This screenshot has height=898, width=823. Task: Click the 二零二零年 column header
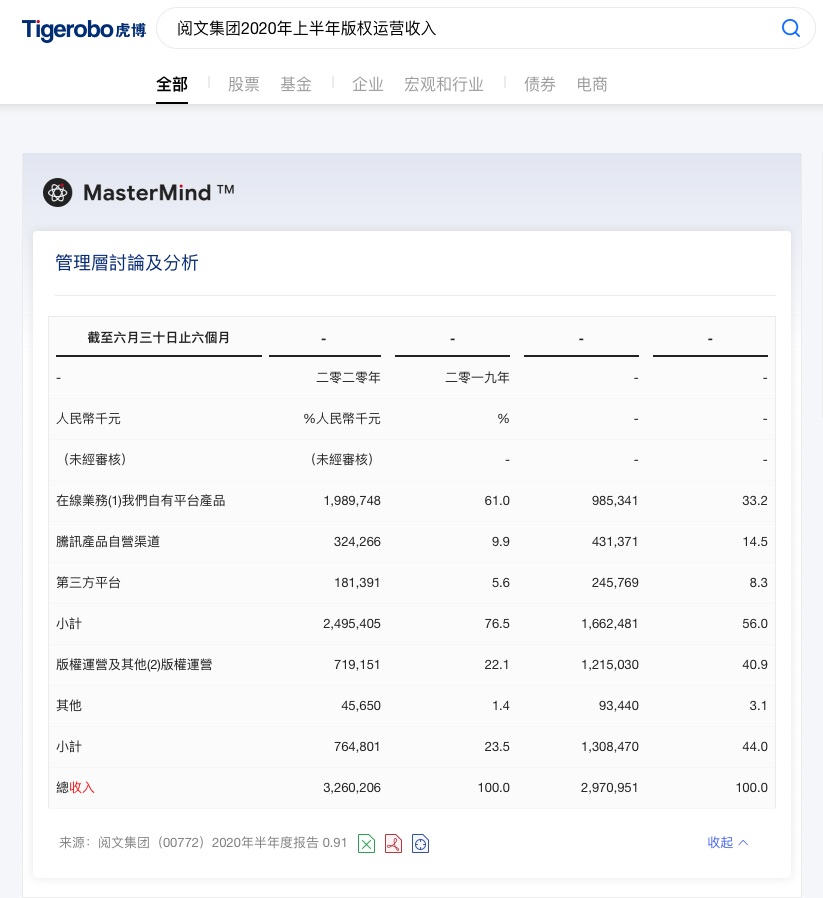point(348,377)
